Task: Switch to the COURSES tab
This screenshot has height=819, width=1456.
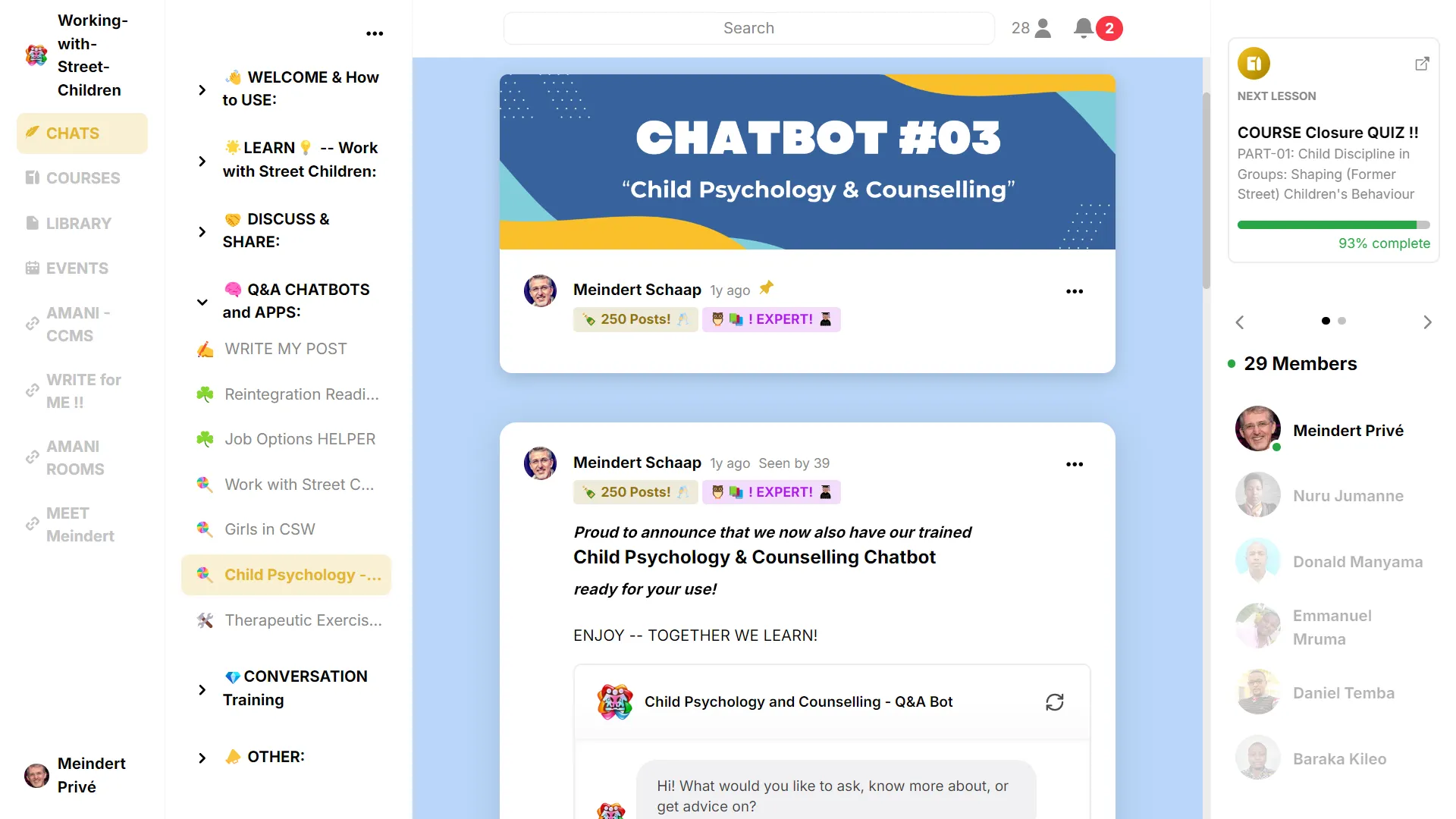Action: pos(82,178)
